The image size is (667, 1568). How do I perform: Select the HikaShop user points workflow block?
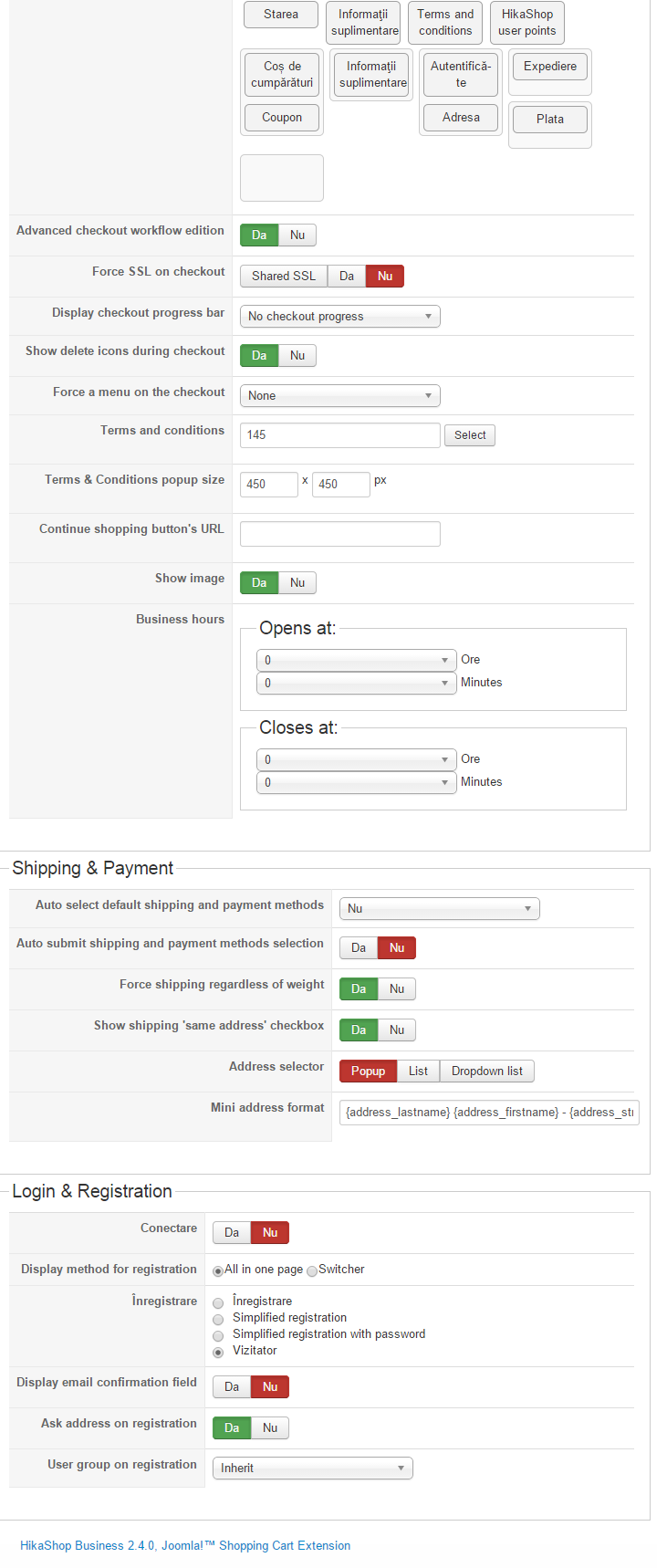coord(526,22)
